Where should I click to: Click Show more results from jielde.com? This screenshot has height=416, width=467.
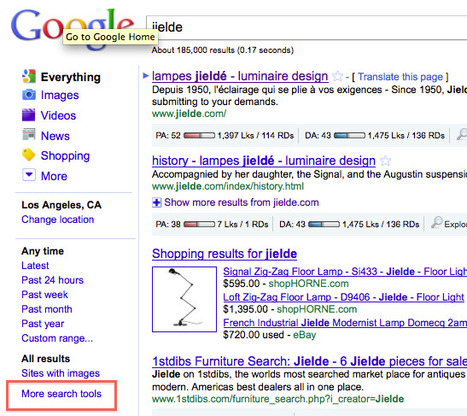pos(241,202)
